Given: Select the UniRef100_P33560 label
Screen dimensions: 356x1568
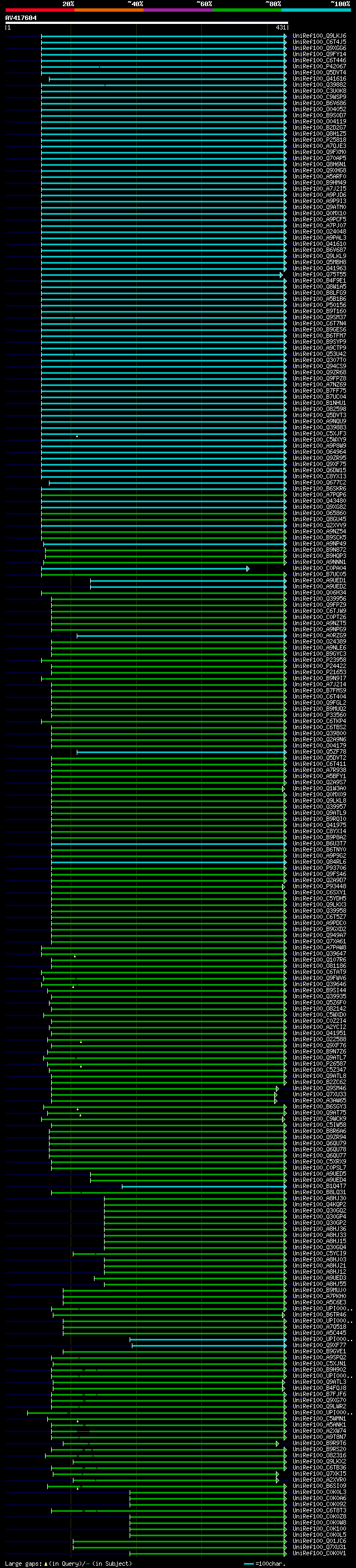Looking at the screenshot, I should 319,715.
